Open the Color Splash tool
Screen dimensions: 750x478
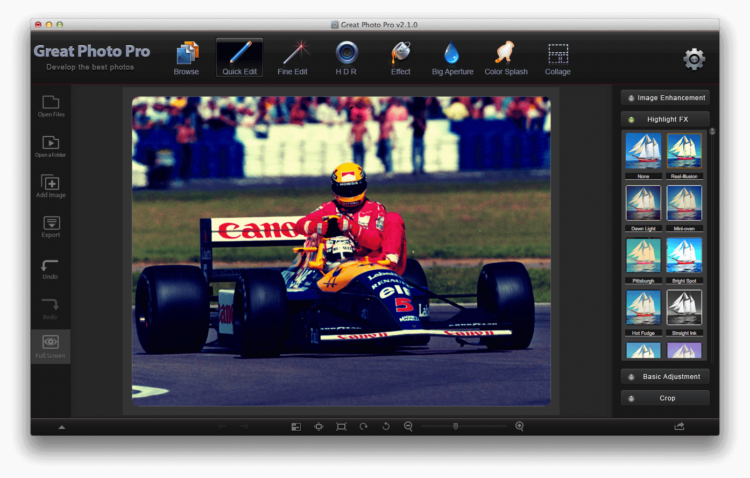(506, 58)
